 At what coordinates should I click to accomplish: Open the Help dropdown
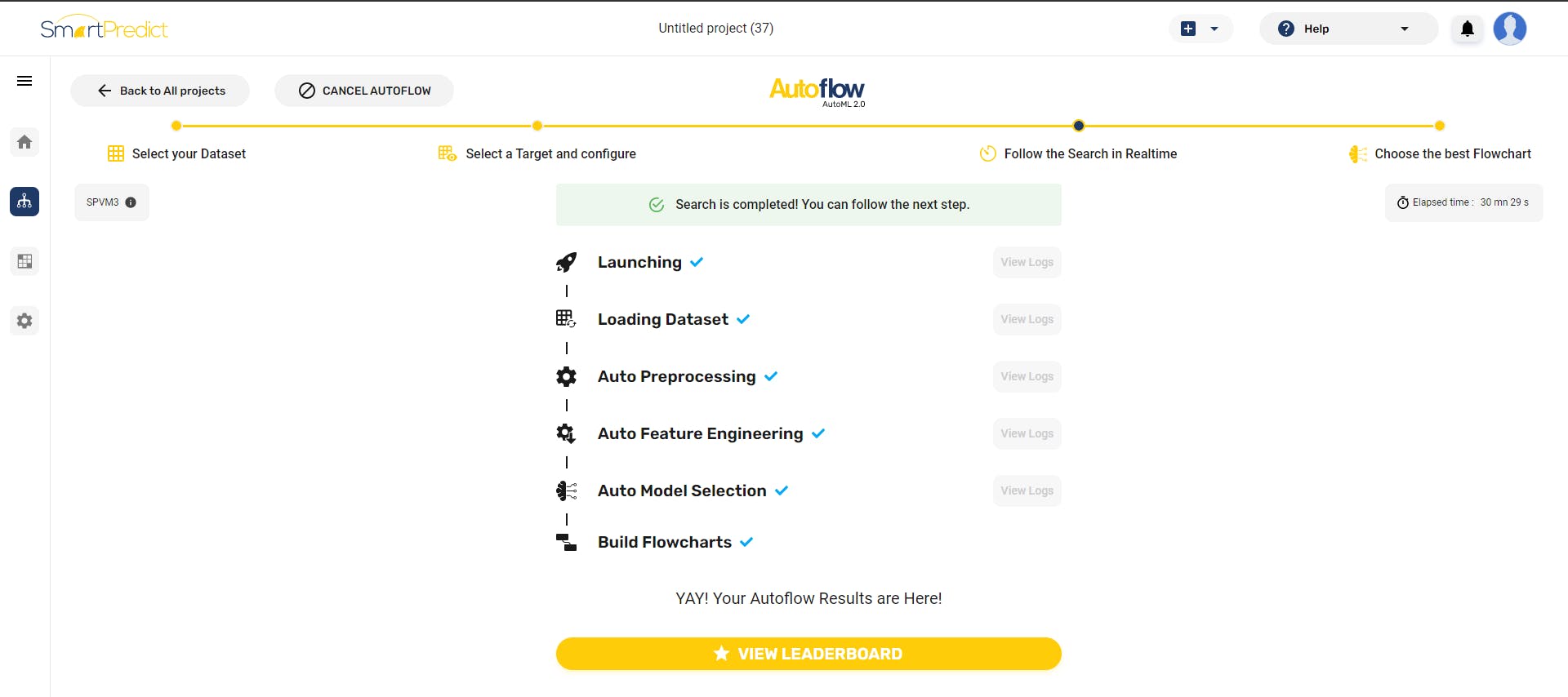click(x=1348, y=29)
